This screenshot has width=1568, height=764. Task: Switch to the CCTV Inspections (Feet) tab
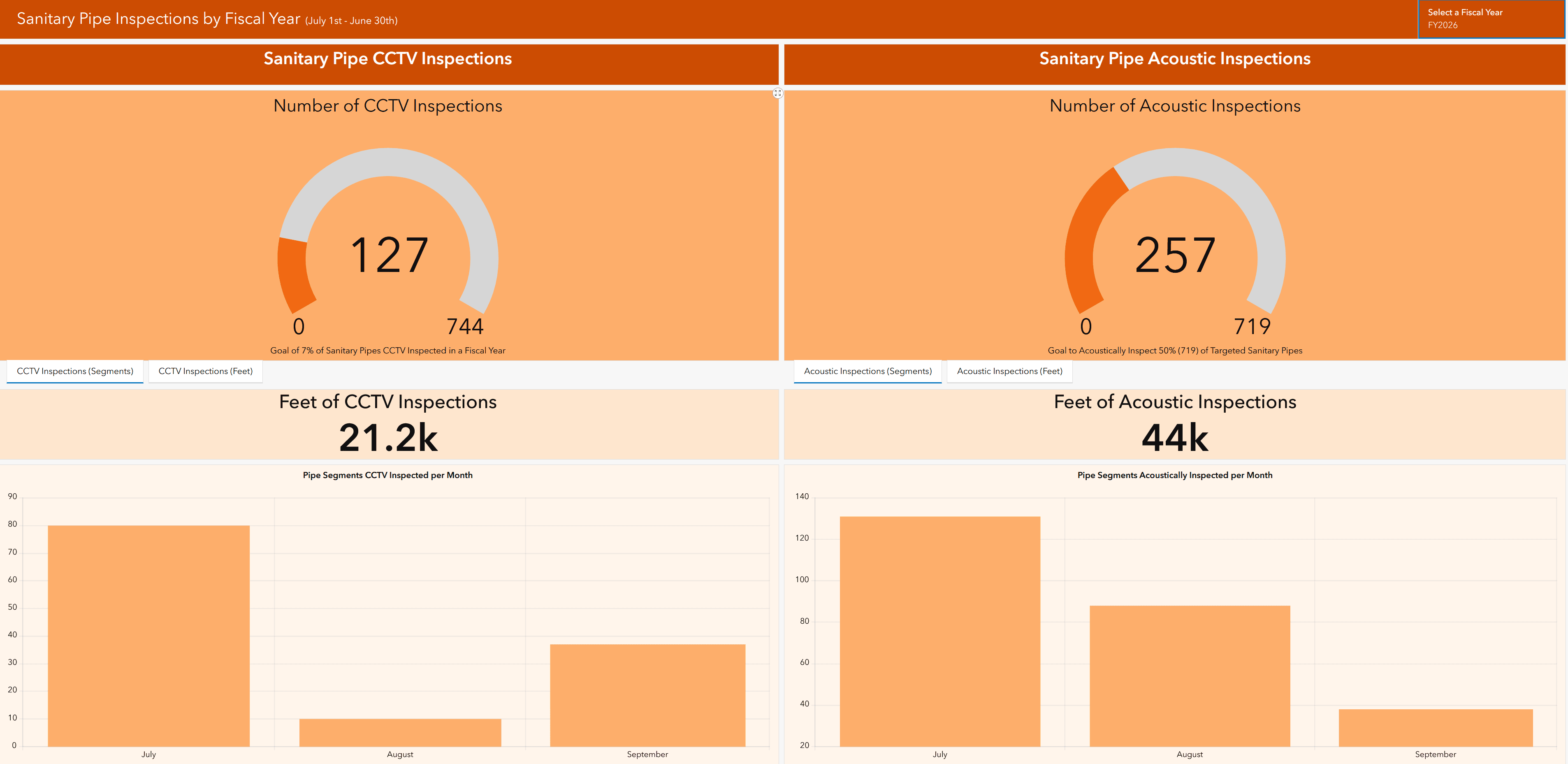206,371
